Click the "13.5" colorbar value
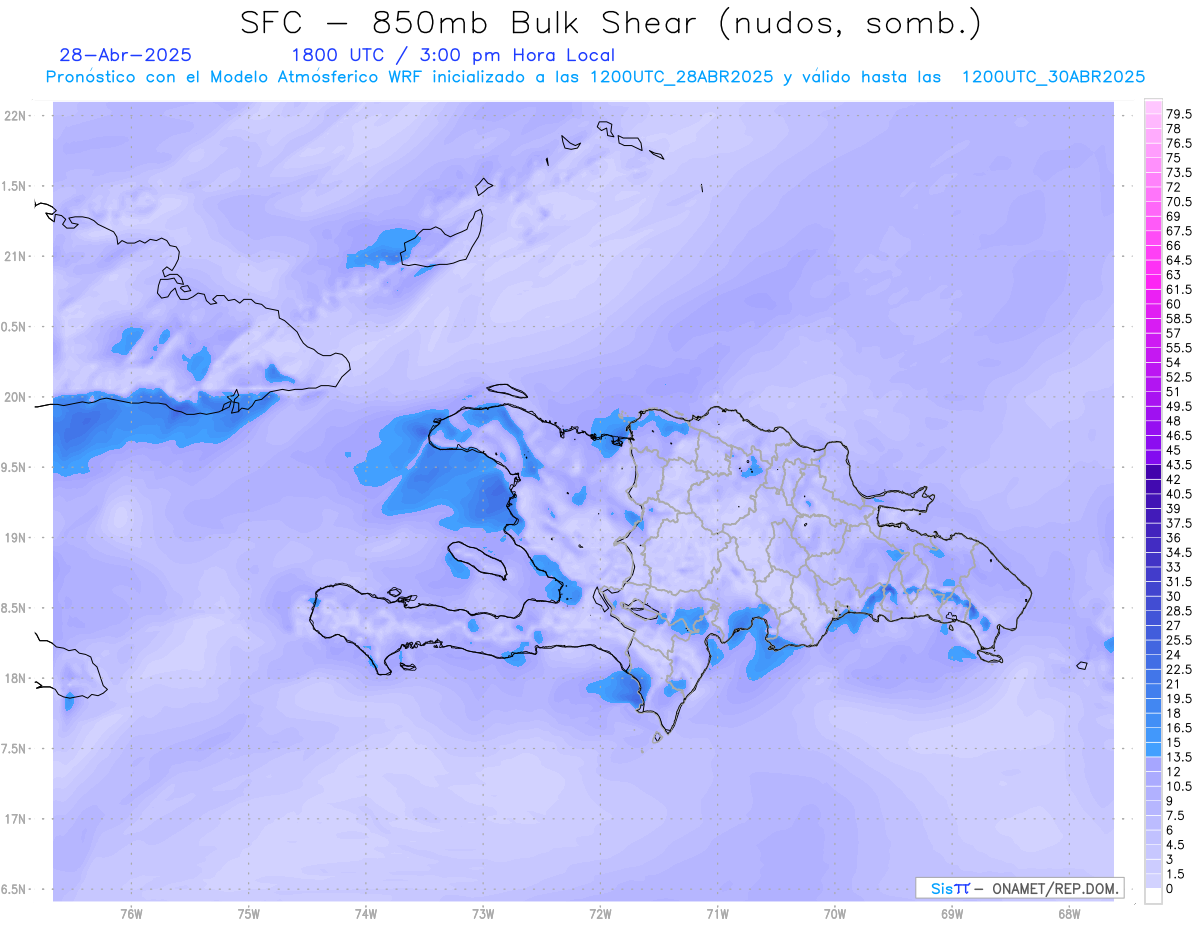The height and width of the screenshot is (927, 1200). point(1179,758)
